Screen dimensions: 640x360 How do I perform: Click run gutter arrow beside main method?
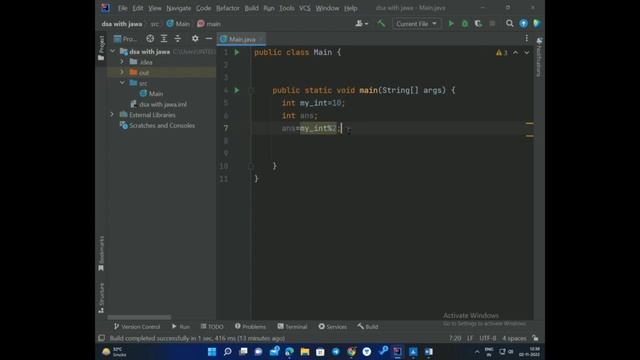pyautogui.click(x=237, y=90)
